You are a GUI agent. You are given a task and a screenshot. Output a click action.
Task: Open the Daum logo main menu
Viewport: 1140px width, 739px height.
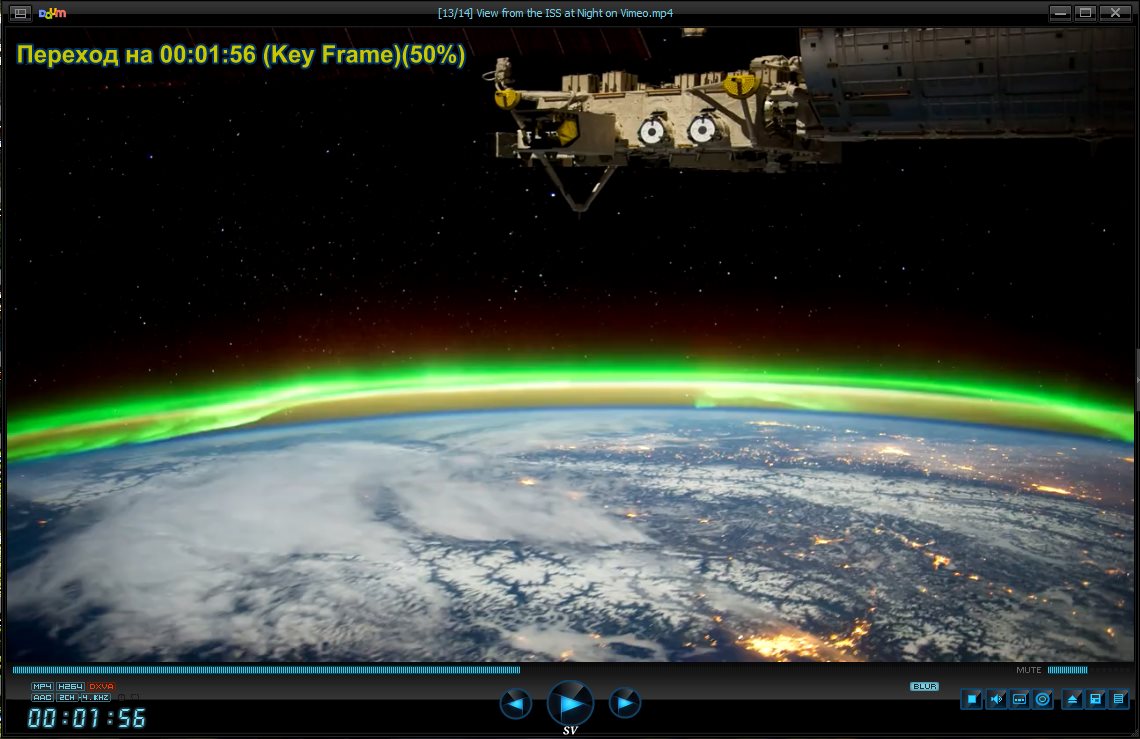pos(52,13)
